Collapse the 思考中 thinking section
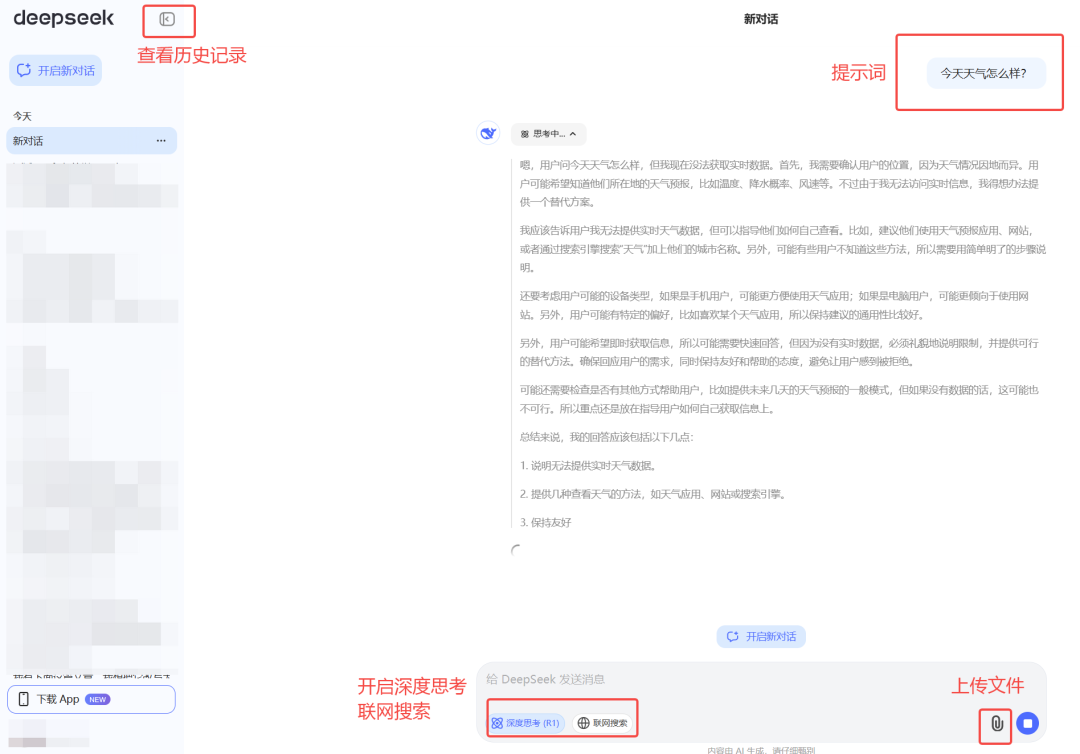This screenshot has width=1080, height=754. pos(548,134)
